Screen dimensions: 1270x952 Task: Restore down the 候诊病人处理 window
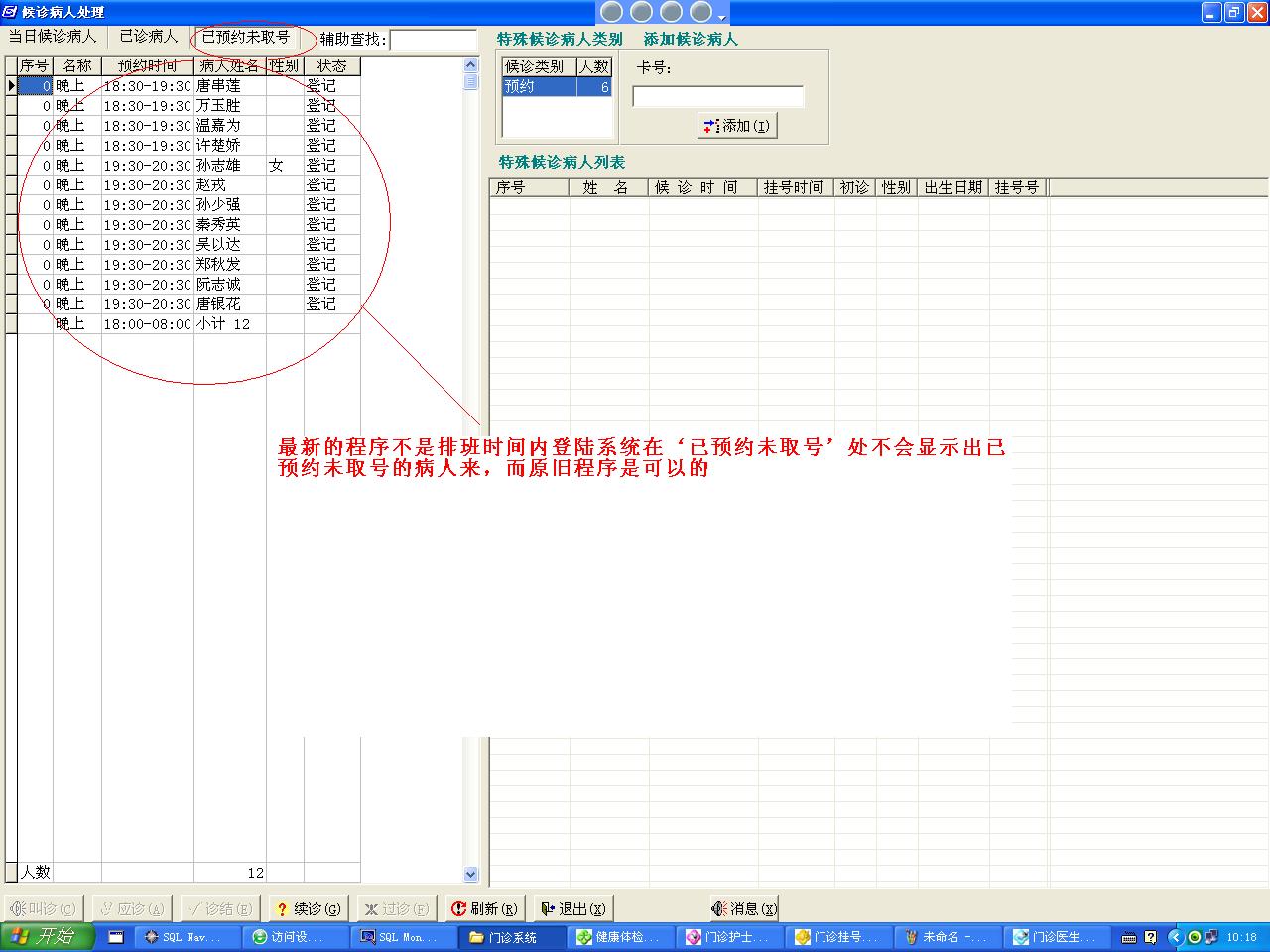coord(1234,12)
